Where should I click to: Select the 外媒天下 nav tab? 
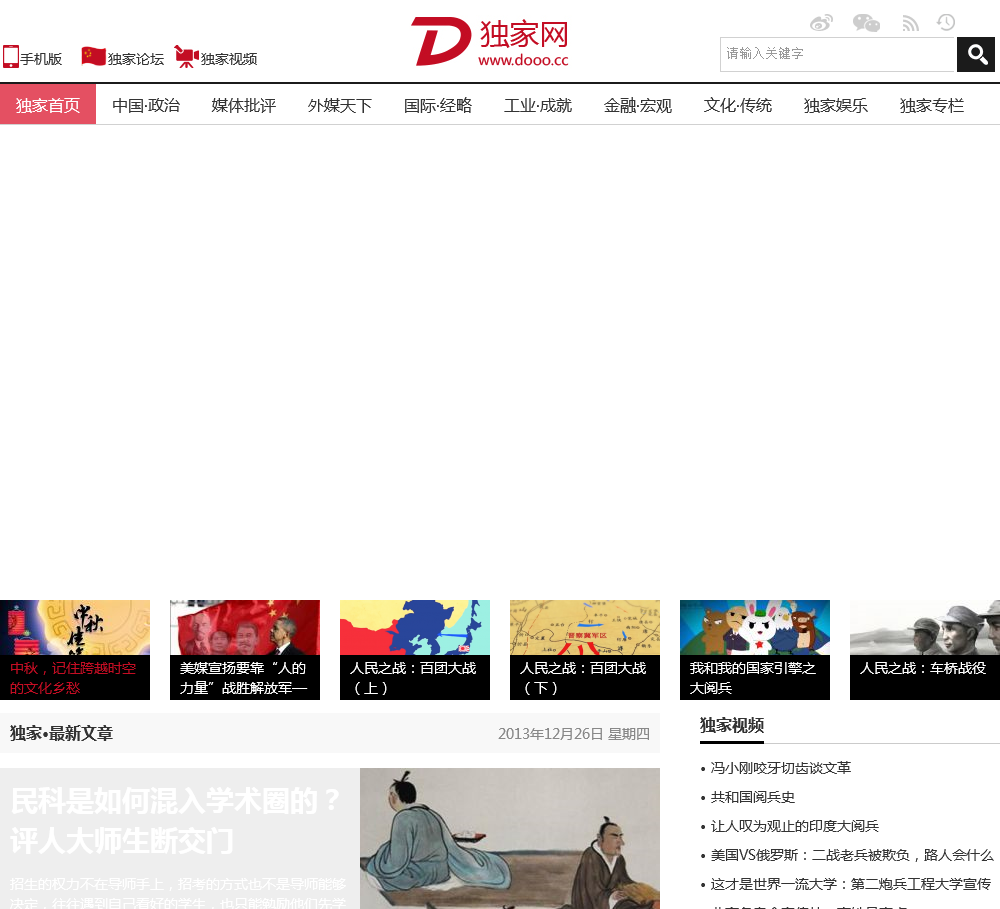[340, 105]
